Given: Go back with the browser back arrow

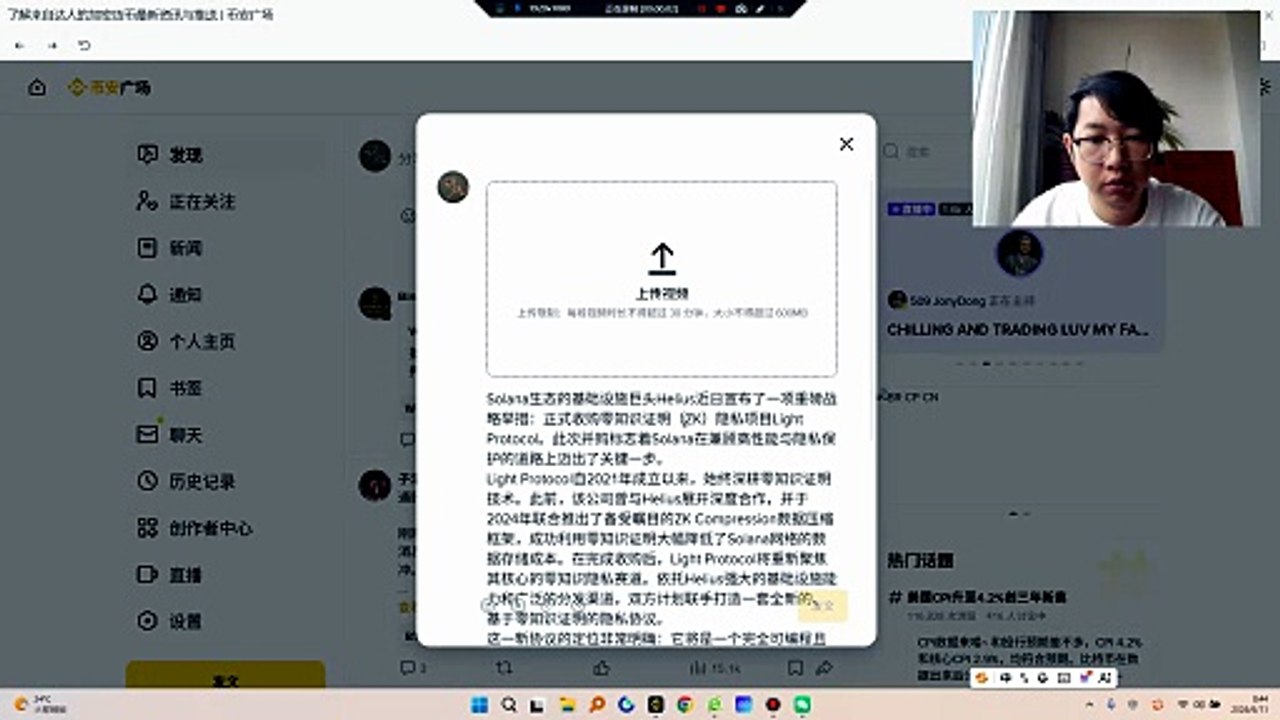Looking at the screenshot, I should [20, 46].
